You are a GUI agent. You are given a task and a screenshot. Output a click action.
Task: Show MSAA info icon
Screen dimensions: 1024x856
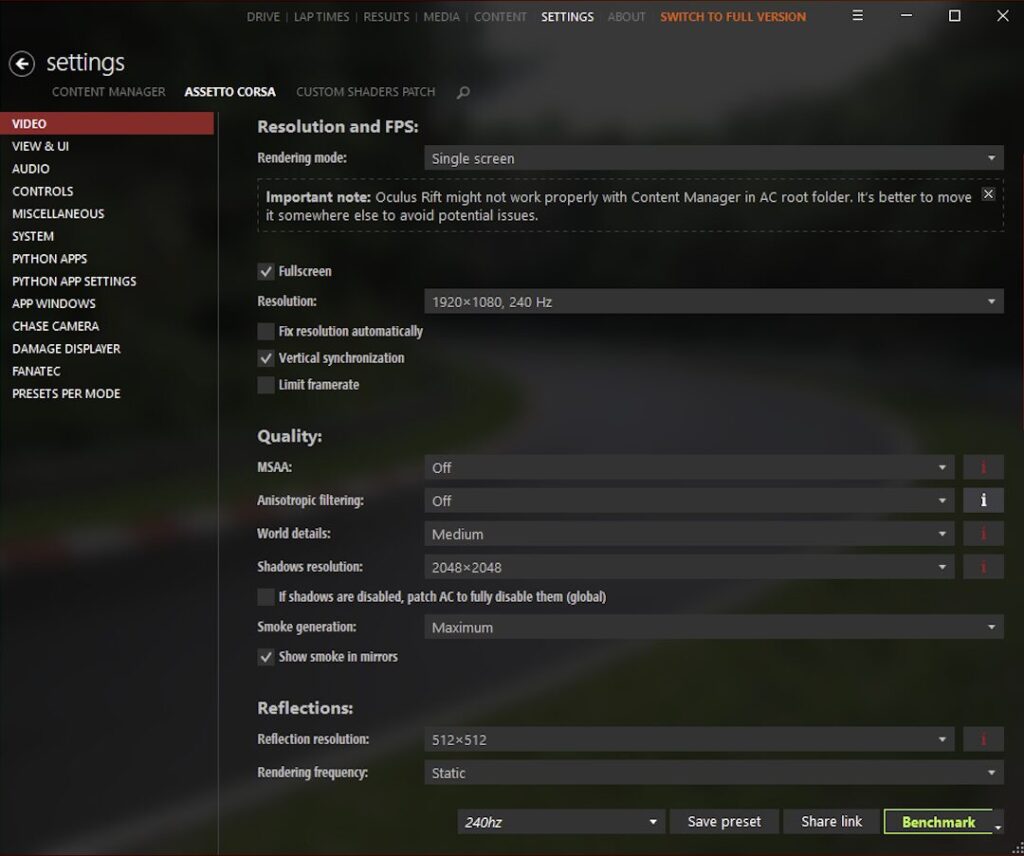click(x=984, y=468)
